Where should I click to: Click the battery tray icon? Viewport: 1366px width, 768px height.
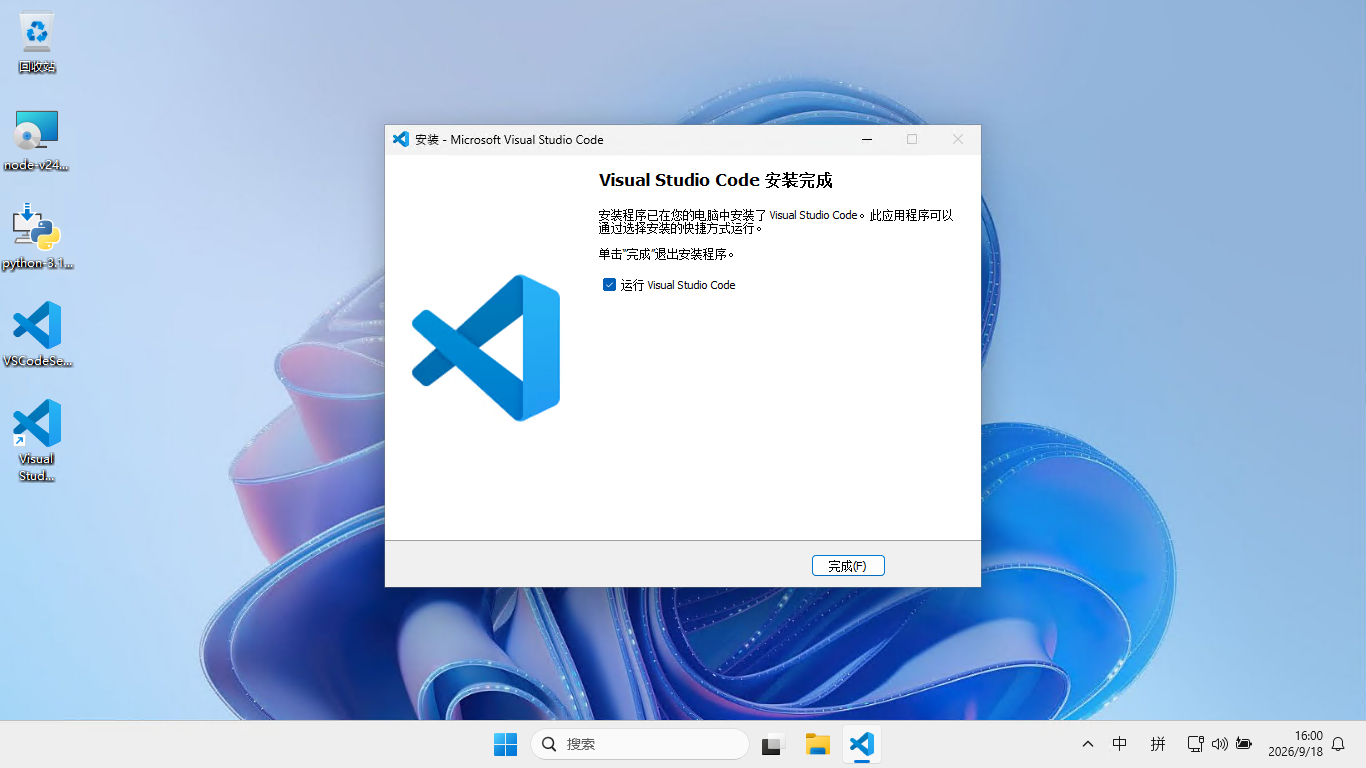tap(1244, 744)
